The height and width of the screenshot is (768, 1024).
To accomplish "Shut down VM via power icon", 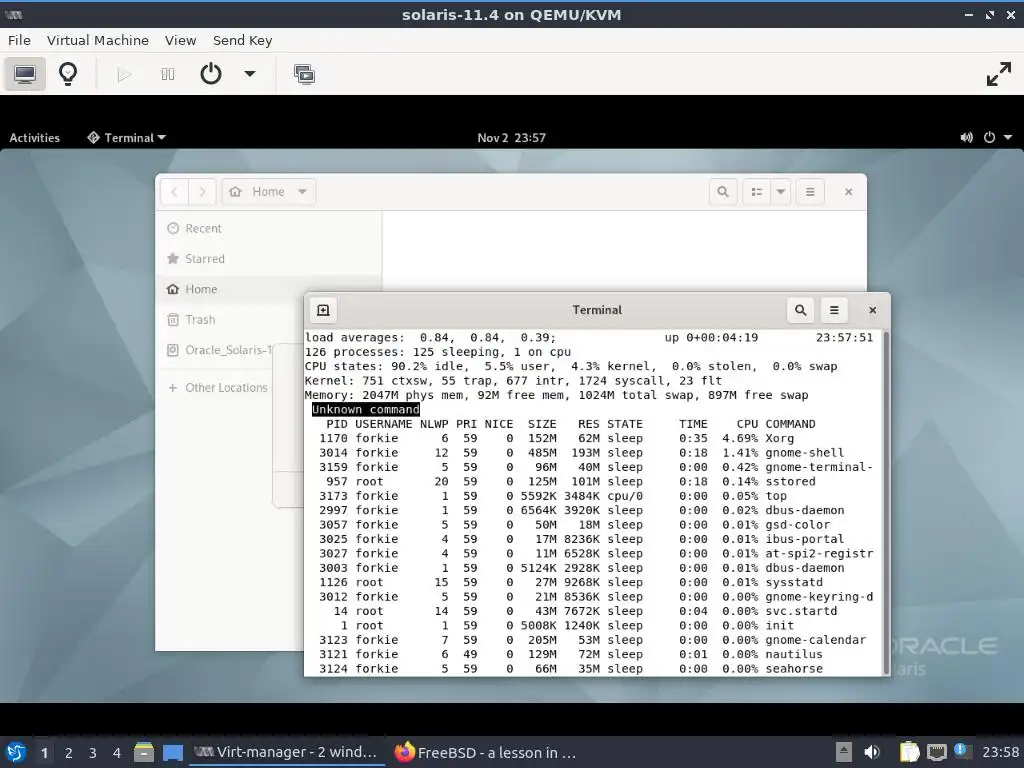I will (210, 74).
